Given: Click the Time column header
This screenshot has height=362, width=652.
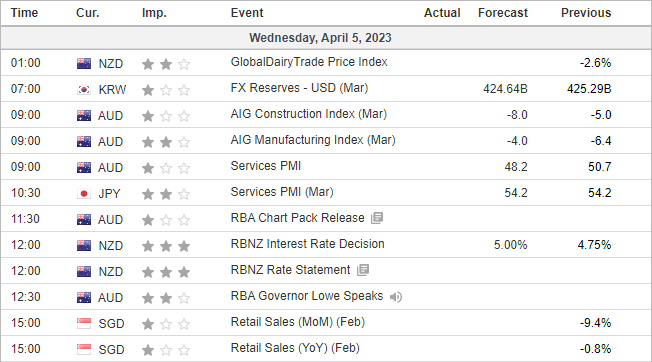Looking at the screenshot, I should tap(24, 13).
